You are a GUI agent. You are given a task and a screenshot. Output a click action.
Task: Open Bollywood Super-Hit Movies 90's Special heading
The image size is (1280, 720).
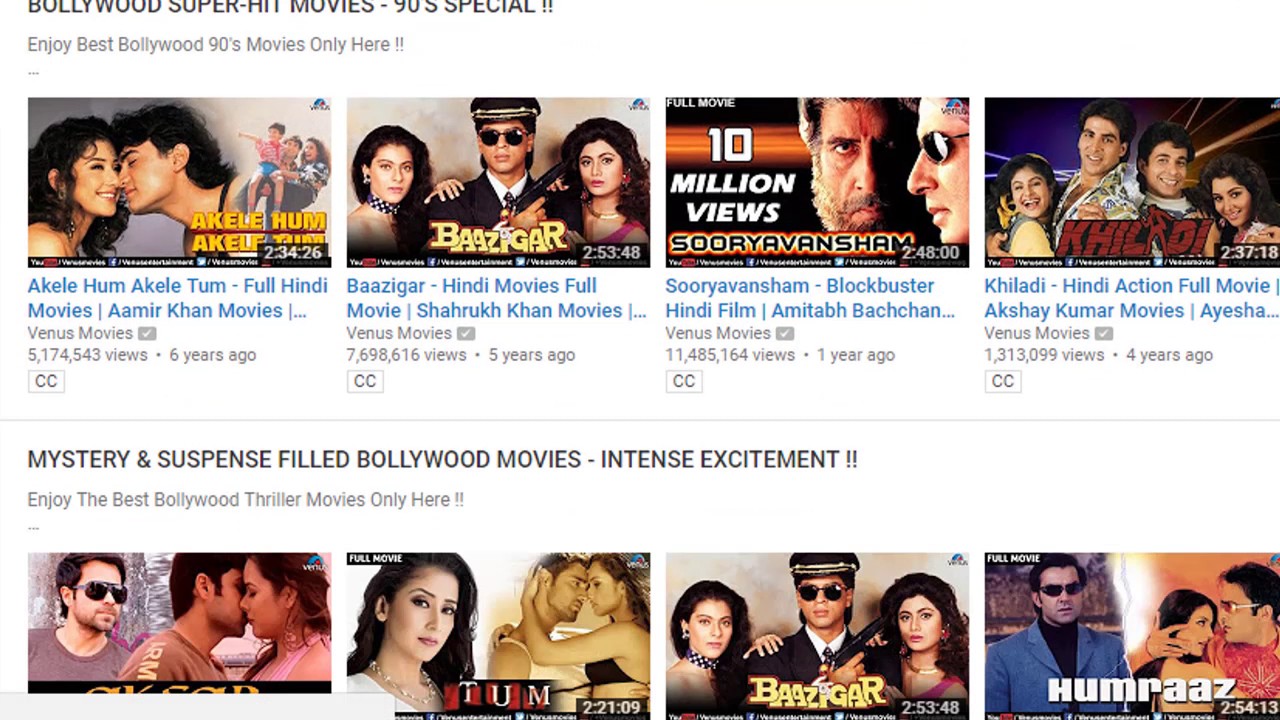290,8
